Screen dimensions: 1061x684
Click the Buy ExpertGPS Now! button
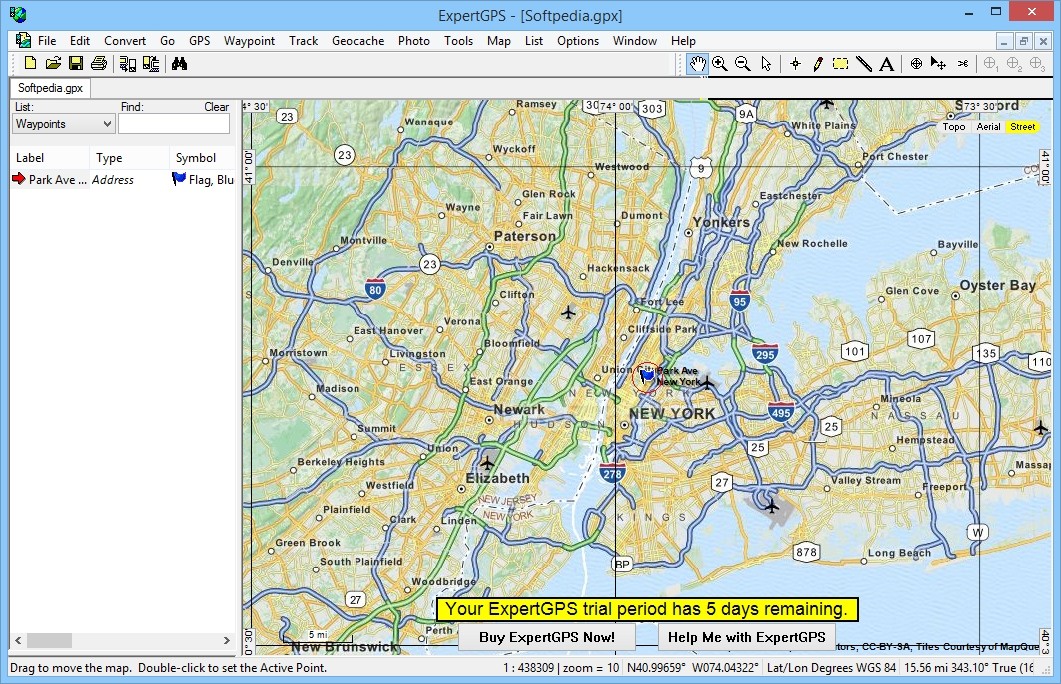[547, 637]
